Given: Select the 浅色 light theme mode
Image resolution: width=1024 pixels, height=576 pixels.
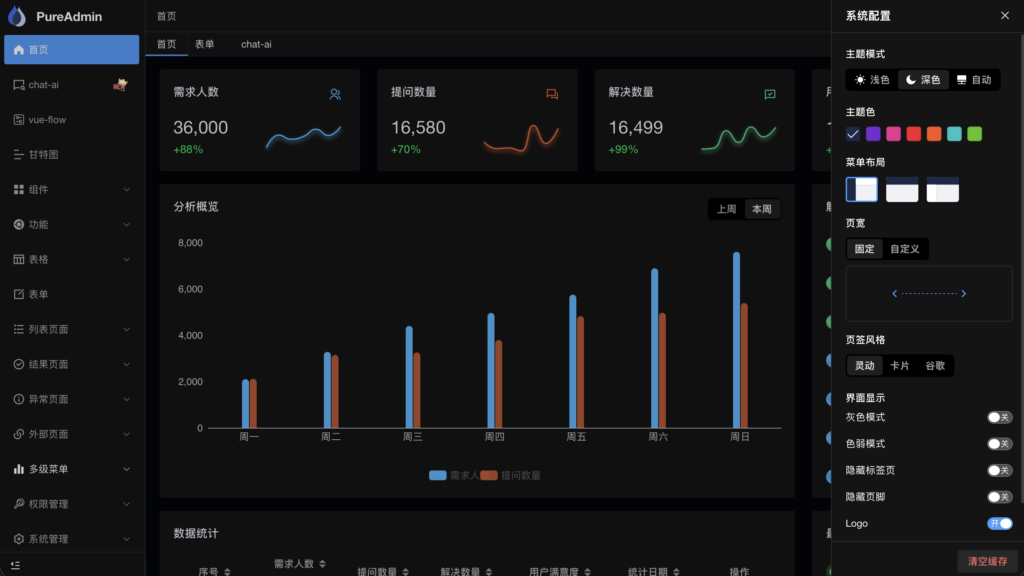Looking at the screenshot, I should click(x=871, y=80).
